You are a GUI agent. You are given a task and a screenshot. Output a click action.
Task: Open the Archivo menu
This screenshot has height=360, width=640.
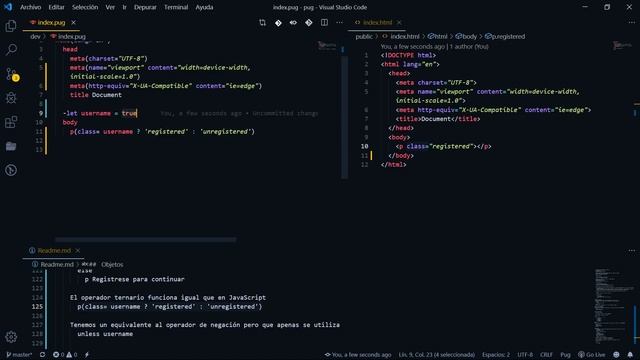click(31, 7)
